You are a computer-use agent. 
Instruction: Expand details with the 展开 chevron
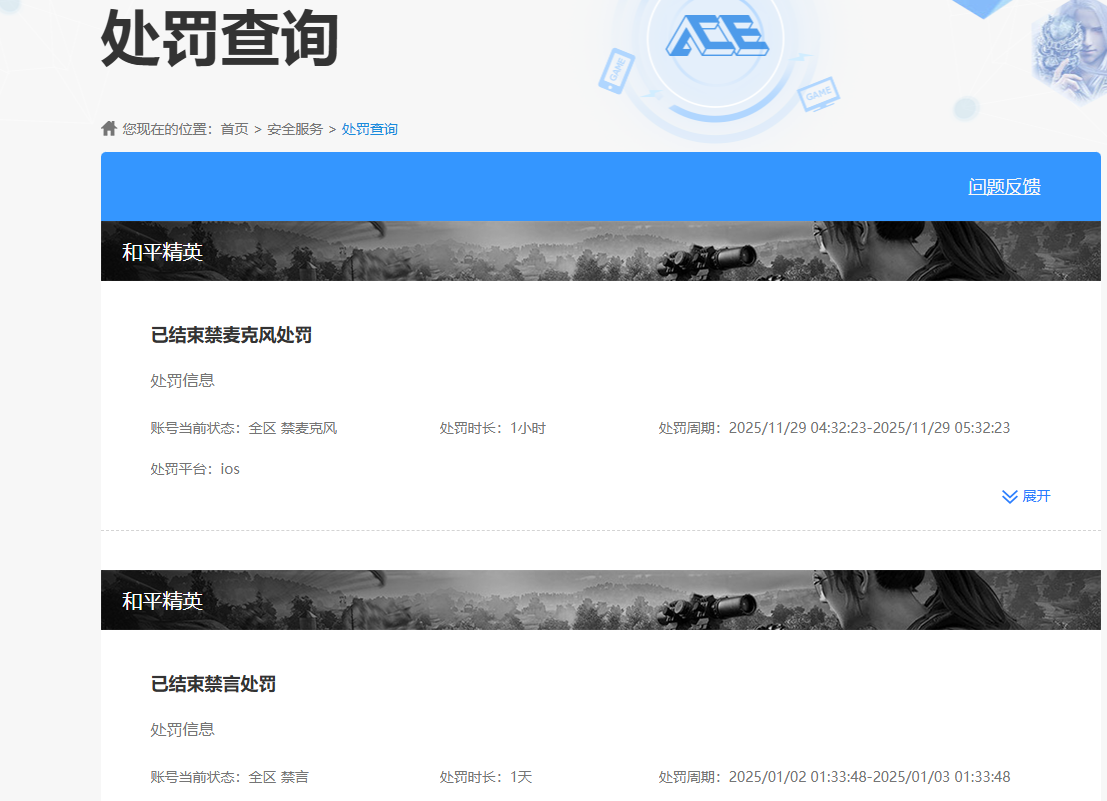coord(1026,496)
